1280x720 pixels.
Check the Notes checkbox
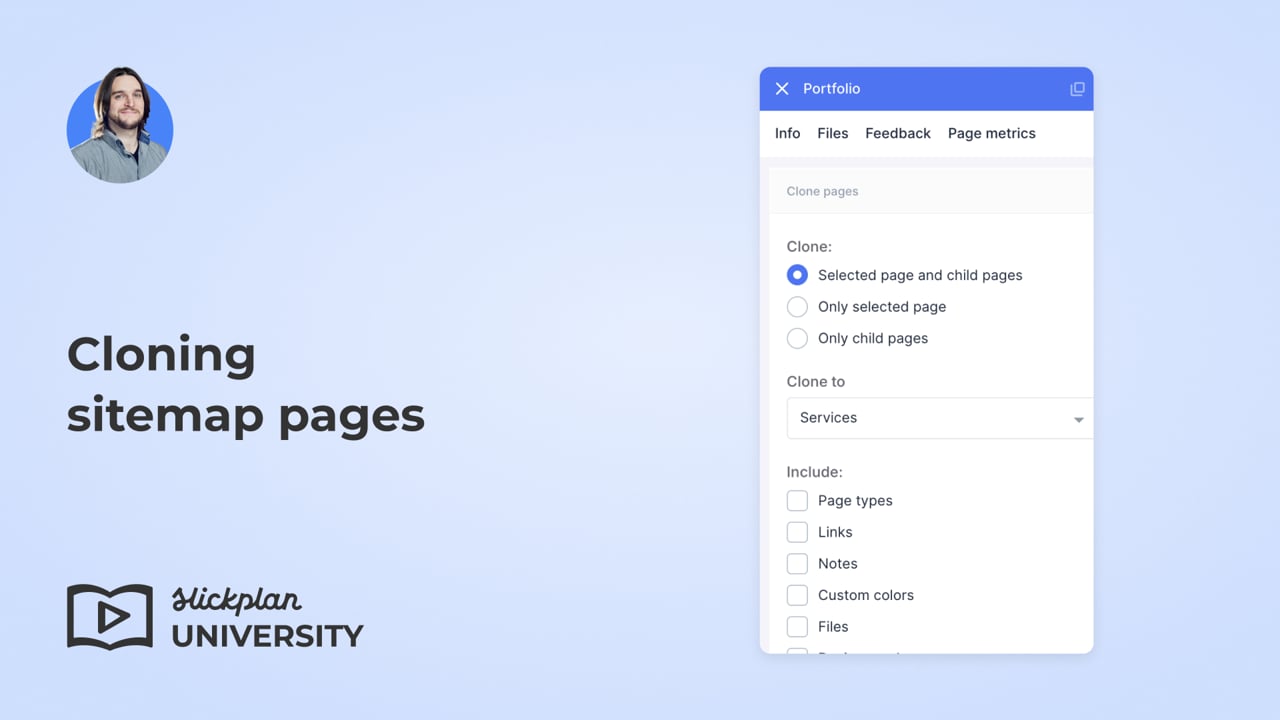tap(797, 563)
